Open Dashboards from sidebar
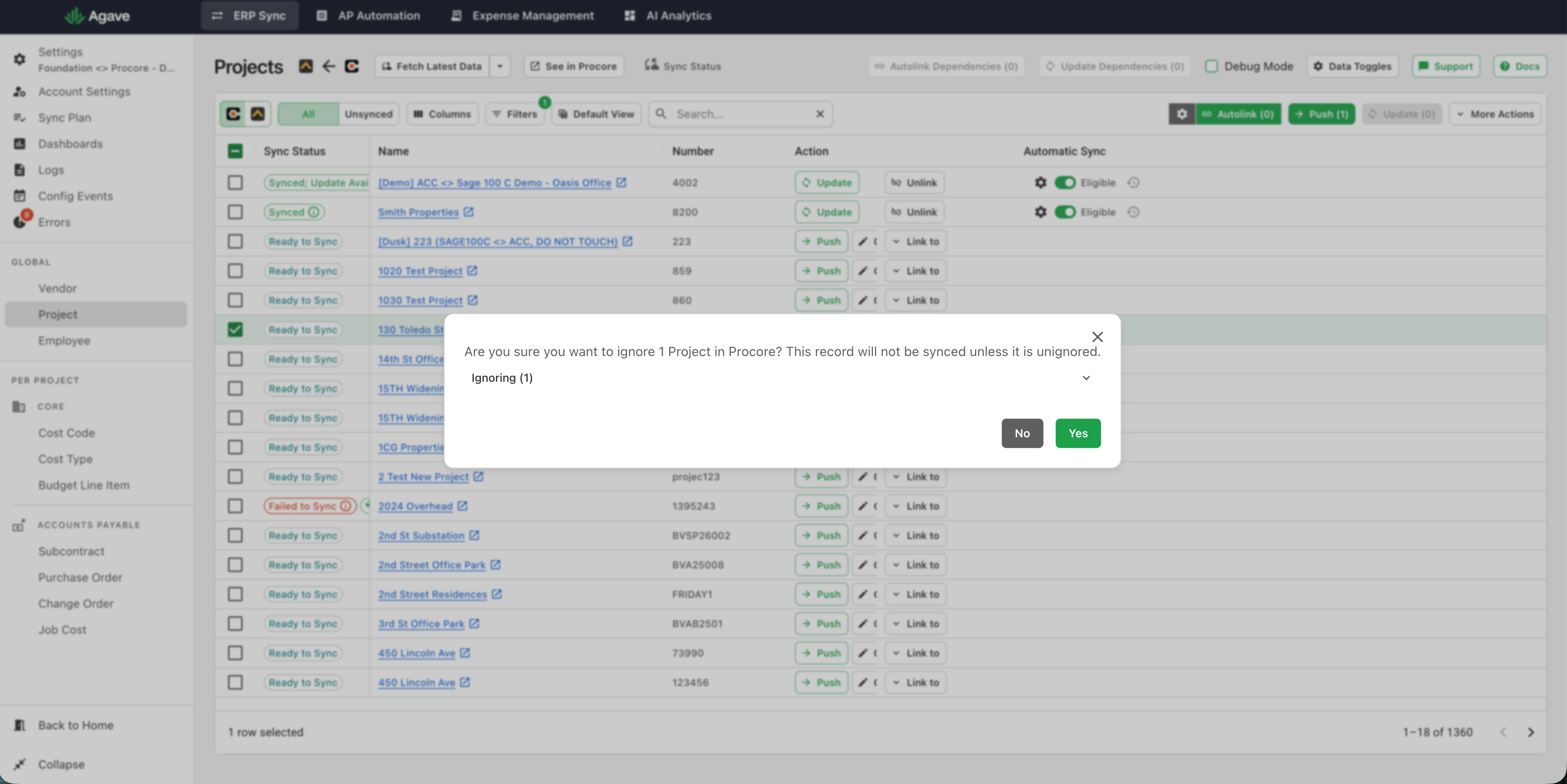 (70, 144)
